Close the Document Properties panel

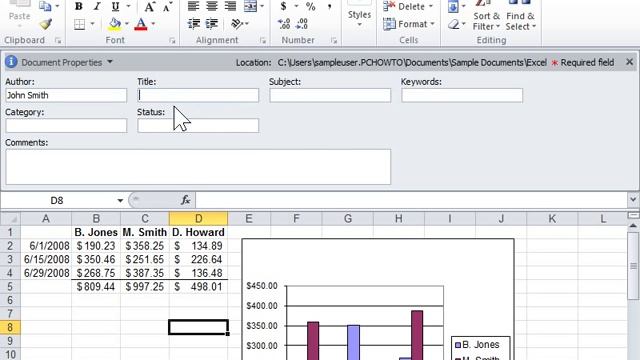coord(629,62)
